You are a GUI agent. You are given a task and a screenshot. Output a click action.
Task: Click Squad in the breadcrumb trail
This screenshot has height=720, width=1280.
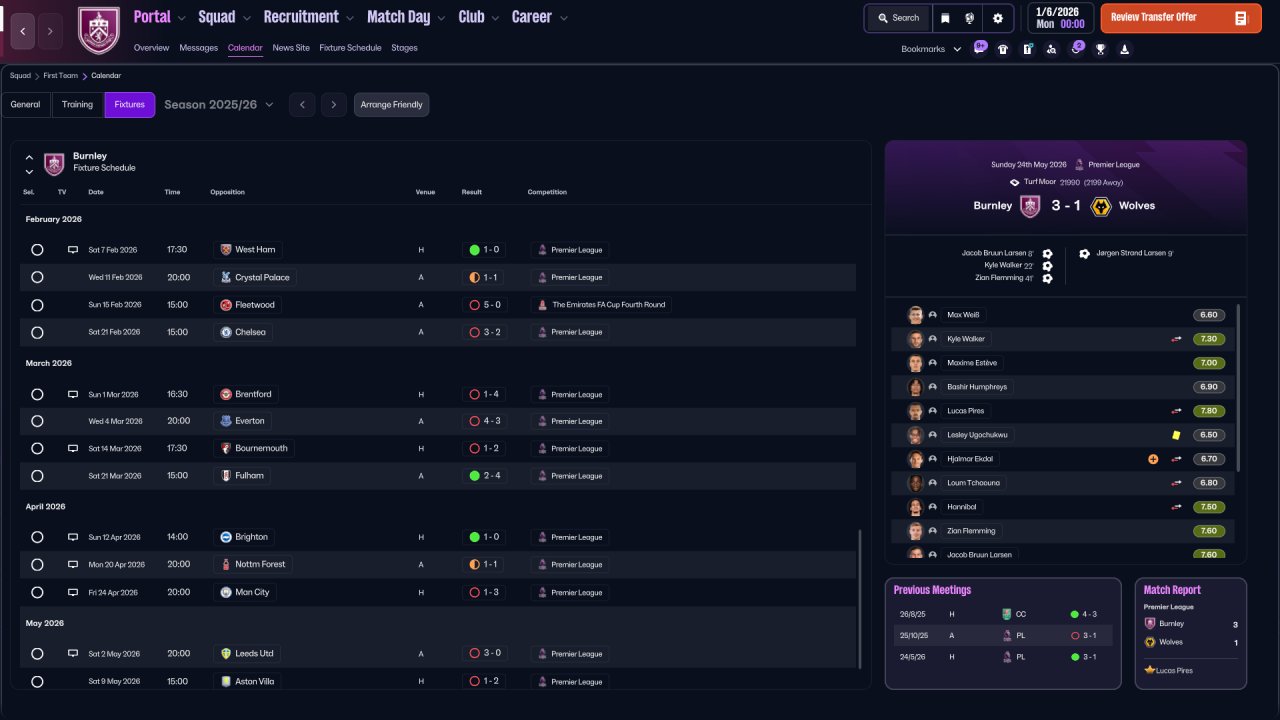20,76
